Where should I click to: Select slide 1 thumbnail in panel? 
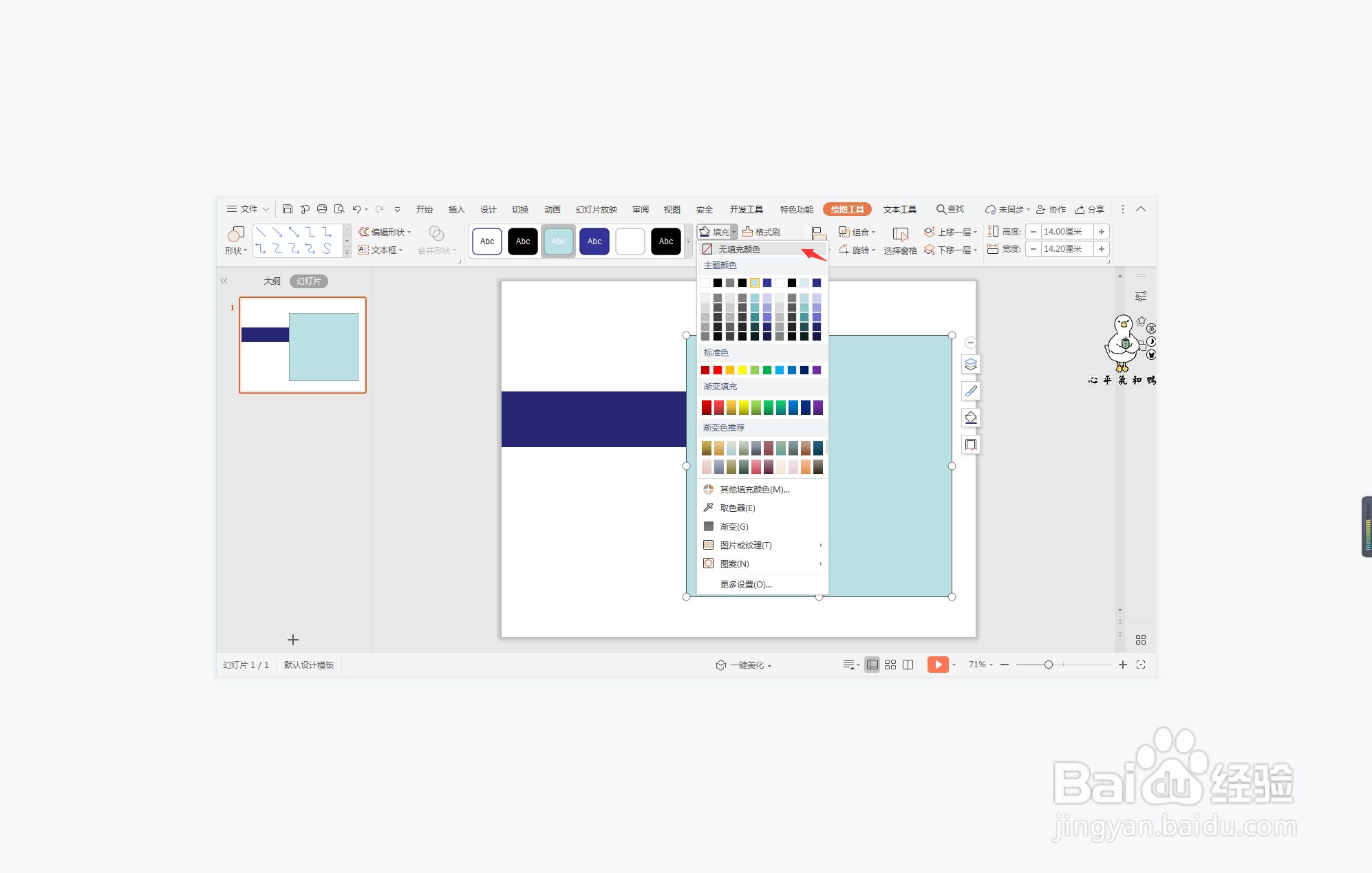(x=303, y=345)
